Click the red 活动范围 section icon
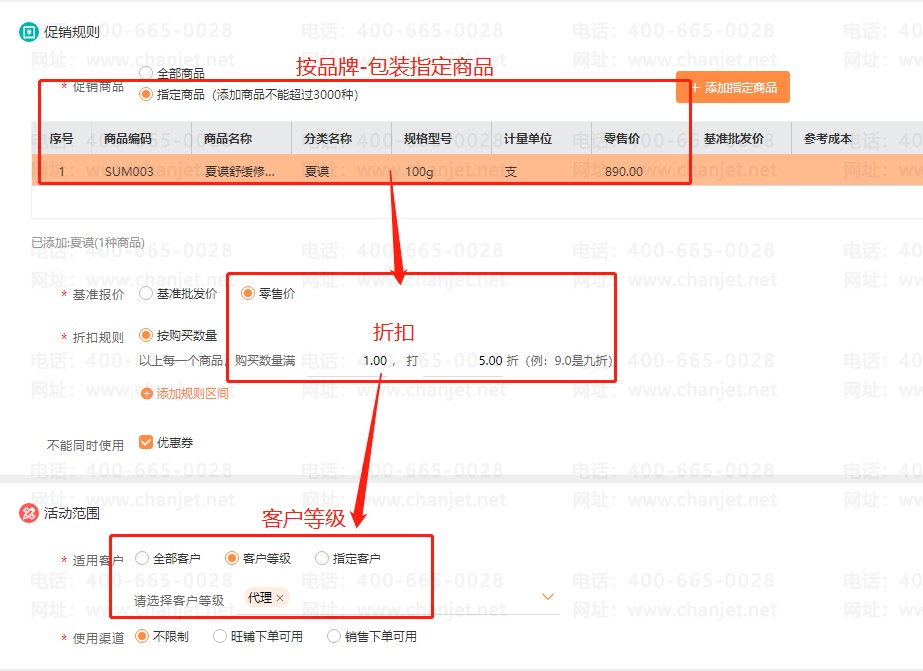Screen dimensions: 923x671 [x=28, y=513]
